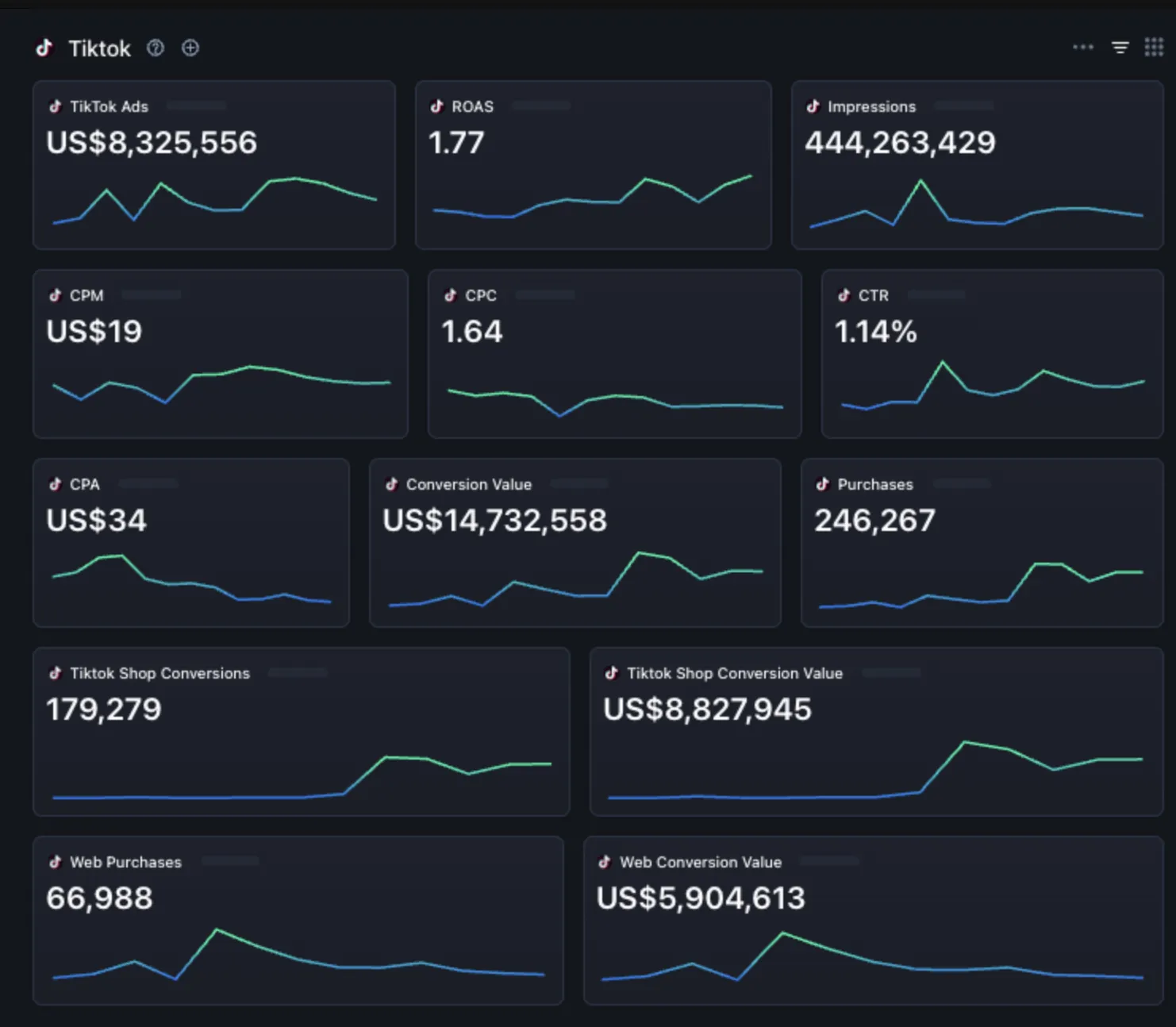Screen dimensions: 1176x1027
Task: Click the help question mark icon beside Tiktok
Action: tap(156, 48)
